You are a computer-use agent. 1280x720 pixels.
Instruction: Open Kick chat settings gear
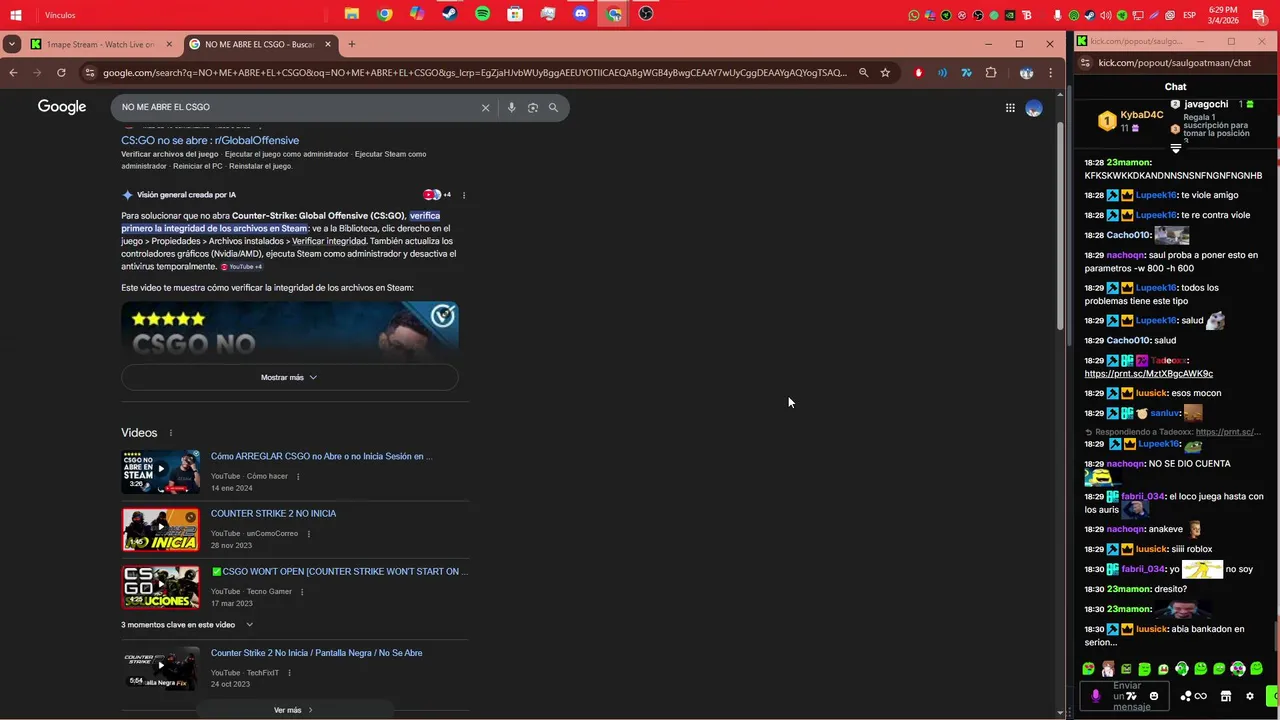(1249, 696)
